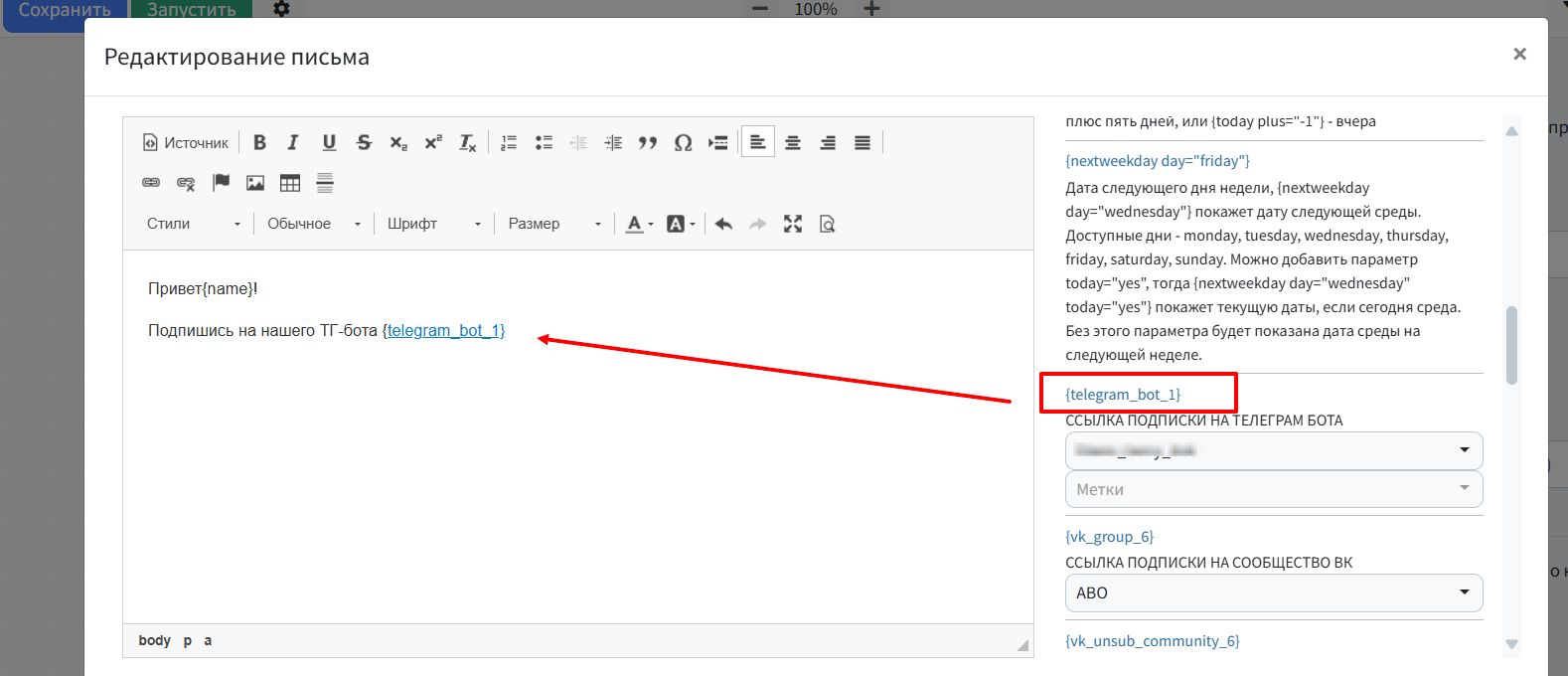
Task: Click ССЫЛКА ПОДПИСКИ НА ТЕЛЕГРАМ БОТА label
Action: click(x=1203, y=421)
